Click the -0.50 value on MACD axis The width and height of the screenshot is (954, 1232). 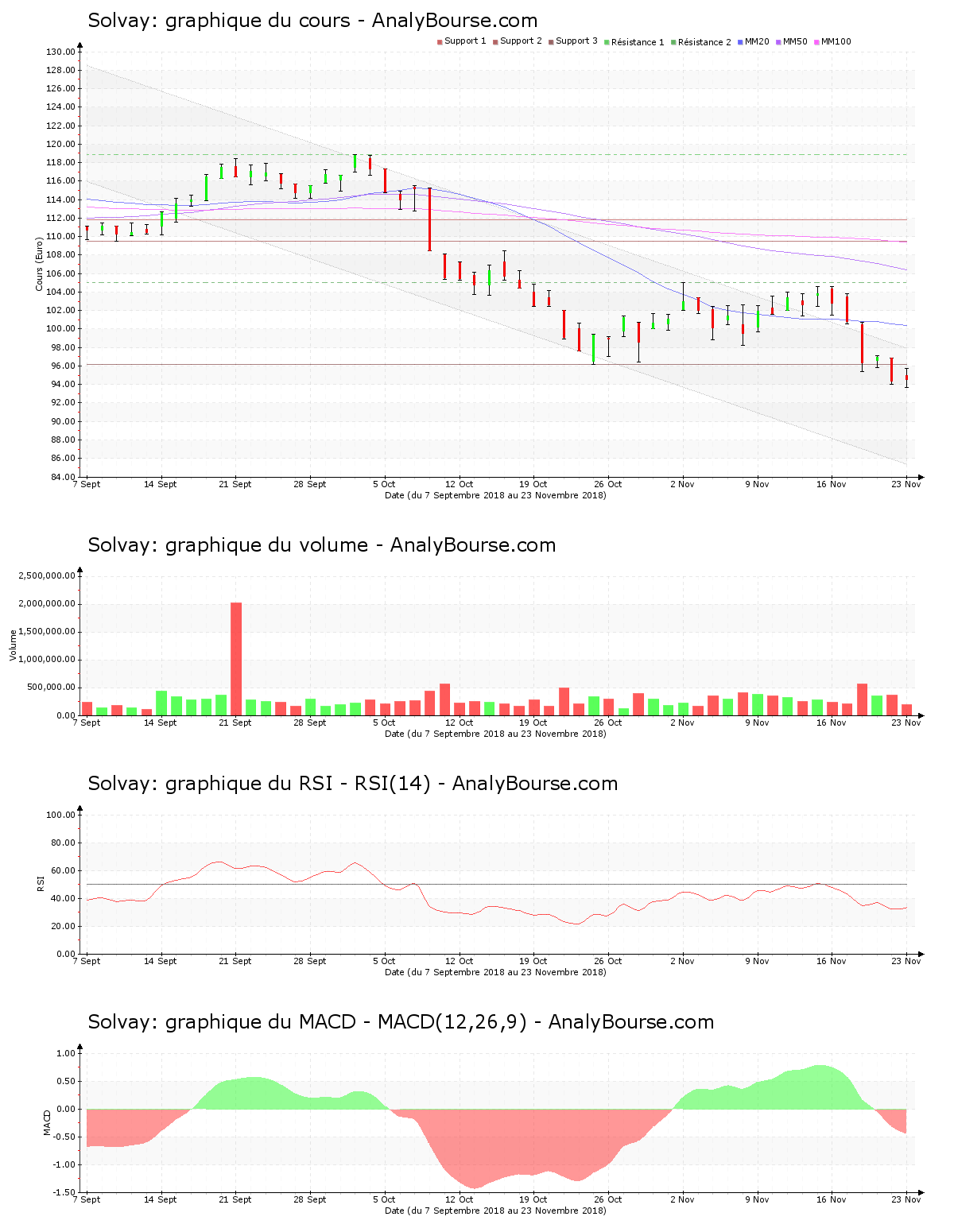[63, 1137]
